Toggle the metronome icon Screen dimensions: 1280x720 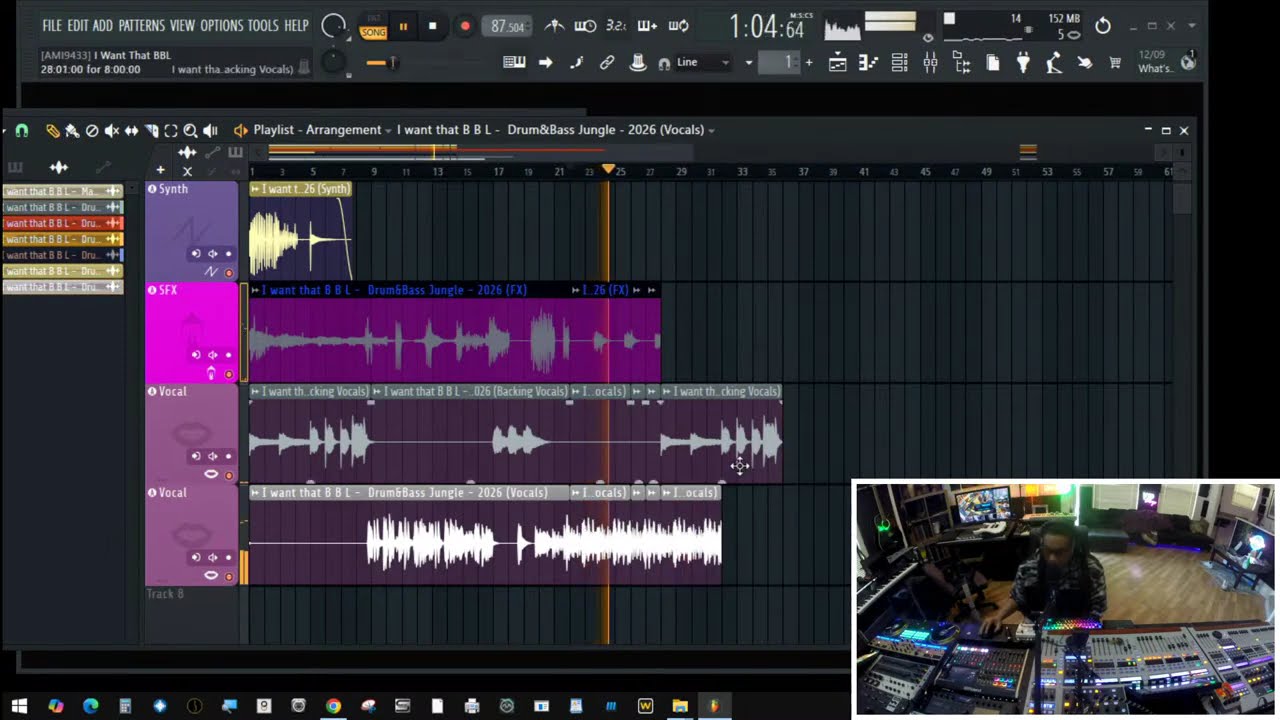click(553, 27)
